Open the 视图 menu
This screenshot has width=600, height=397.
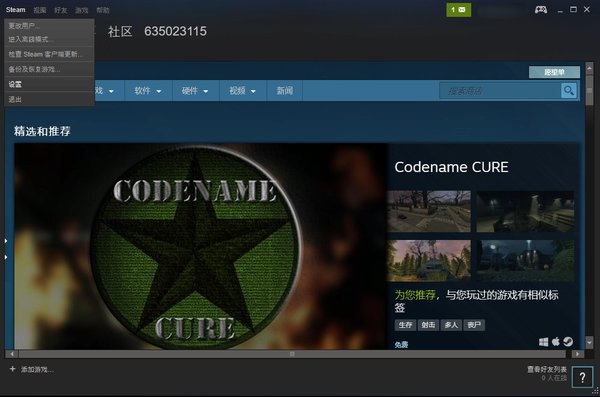click(39, 10)
